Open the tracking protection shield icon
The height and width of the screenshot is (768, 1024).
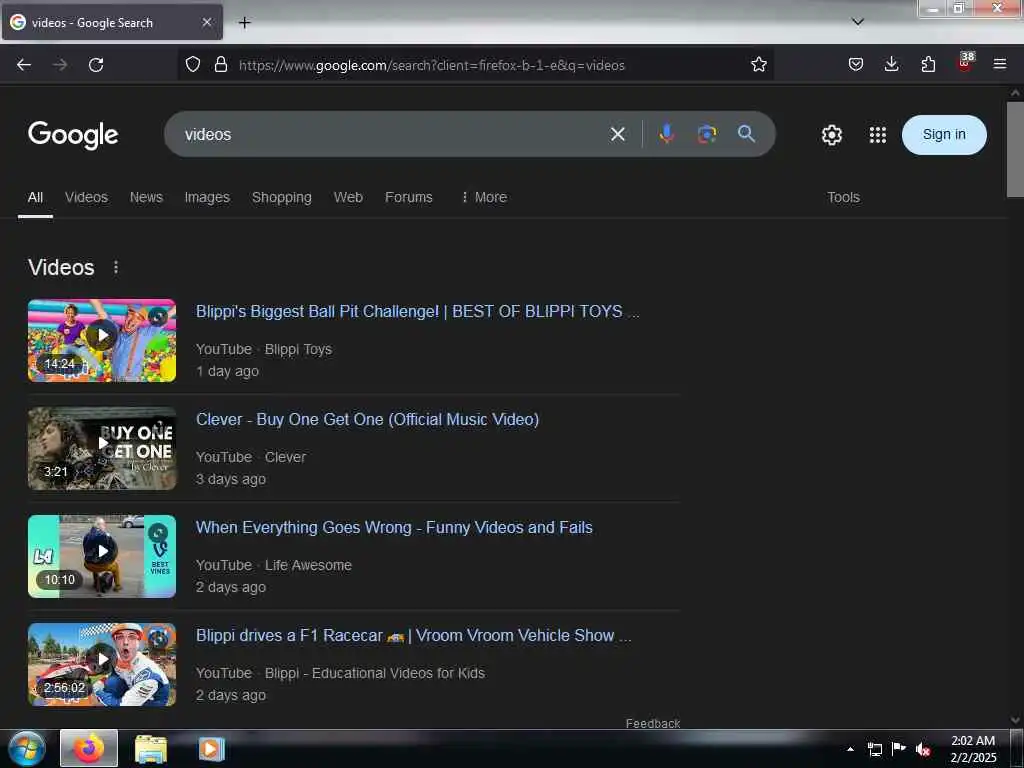point(193,65)
